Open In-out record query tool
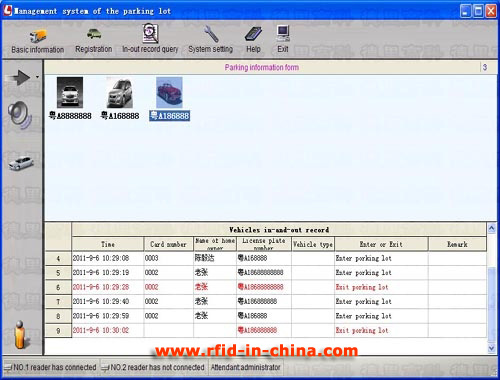 pyautogui.click(x=150, y=38)
